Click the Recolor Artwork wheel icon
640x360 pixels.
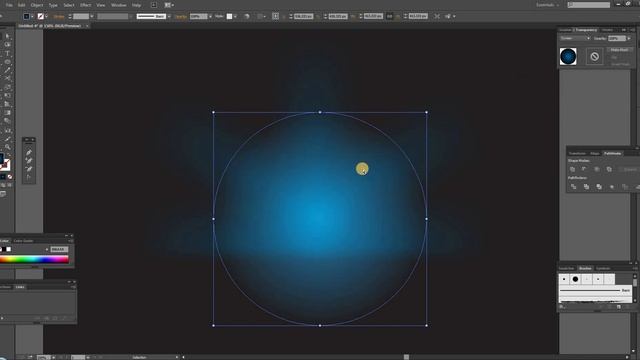tap(247, 16)
